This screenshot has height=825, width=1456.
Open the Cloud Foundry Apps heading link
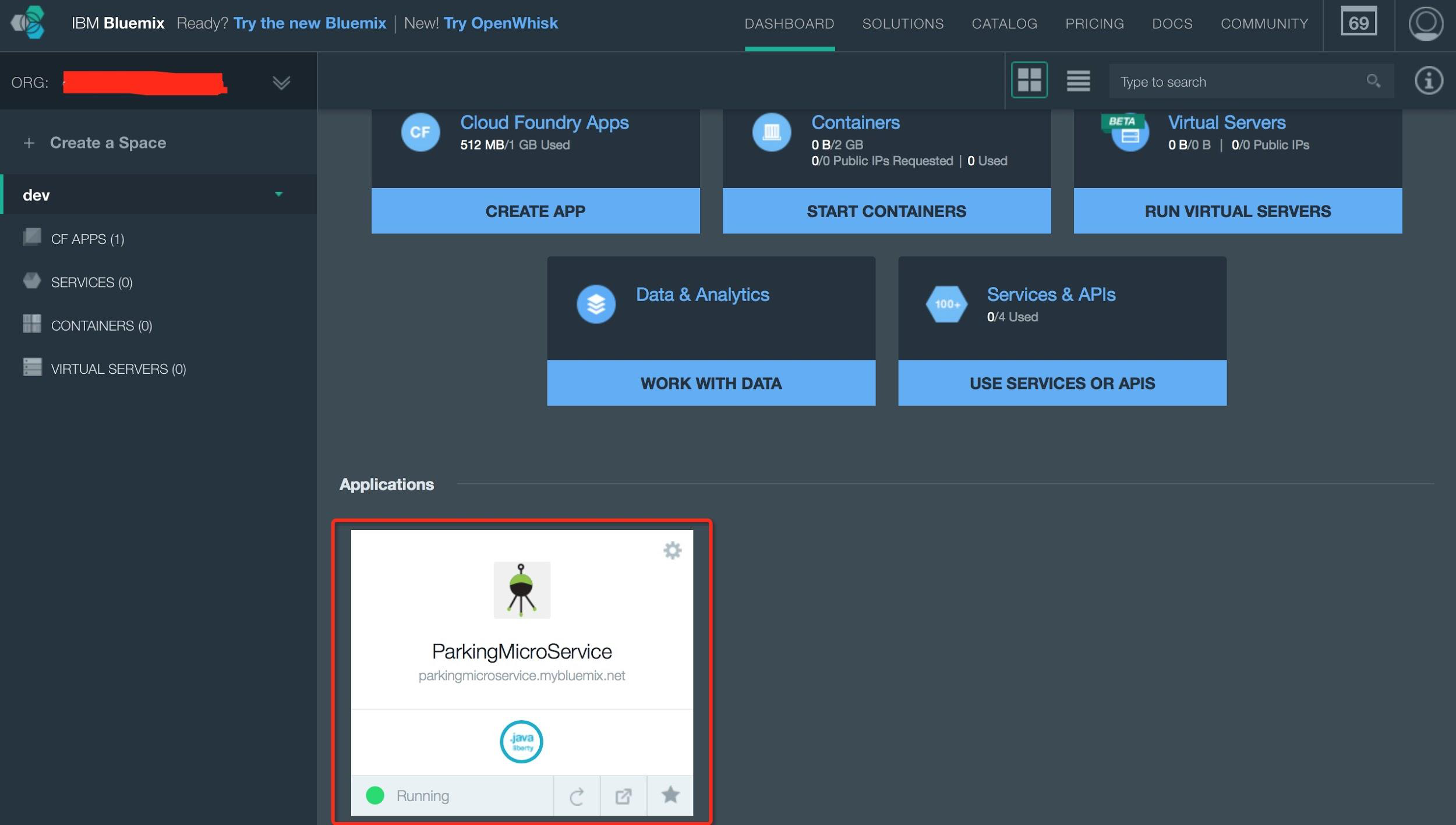click(544, 122)
